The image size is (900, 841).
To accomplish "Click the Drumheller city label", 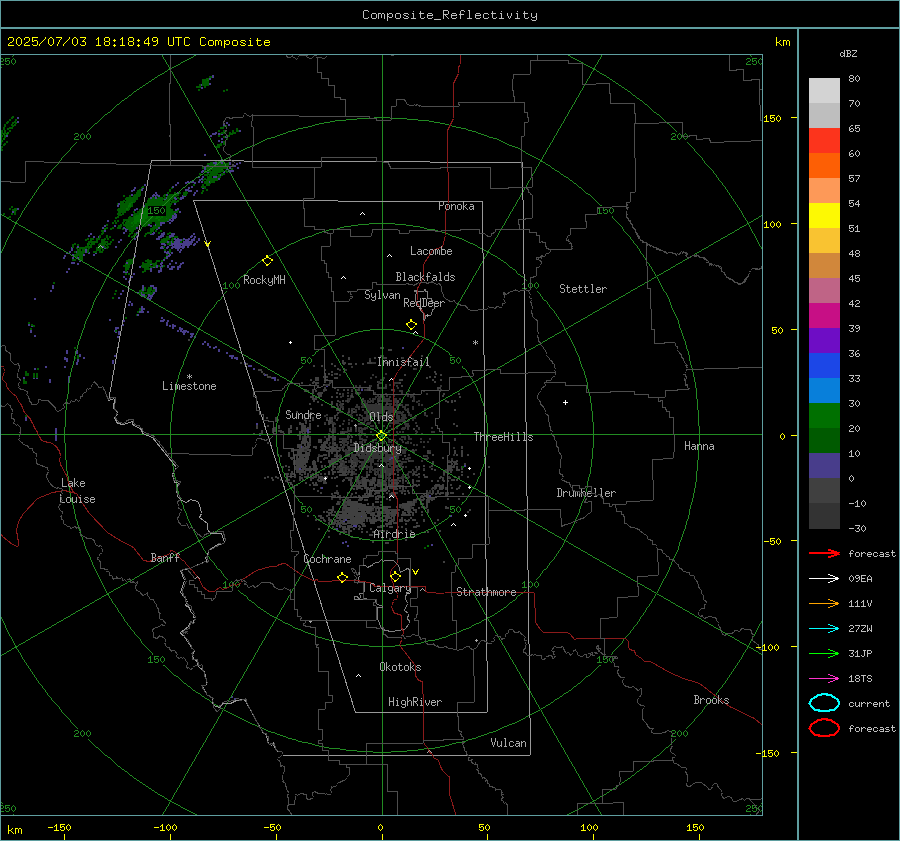I will point(587,493).
